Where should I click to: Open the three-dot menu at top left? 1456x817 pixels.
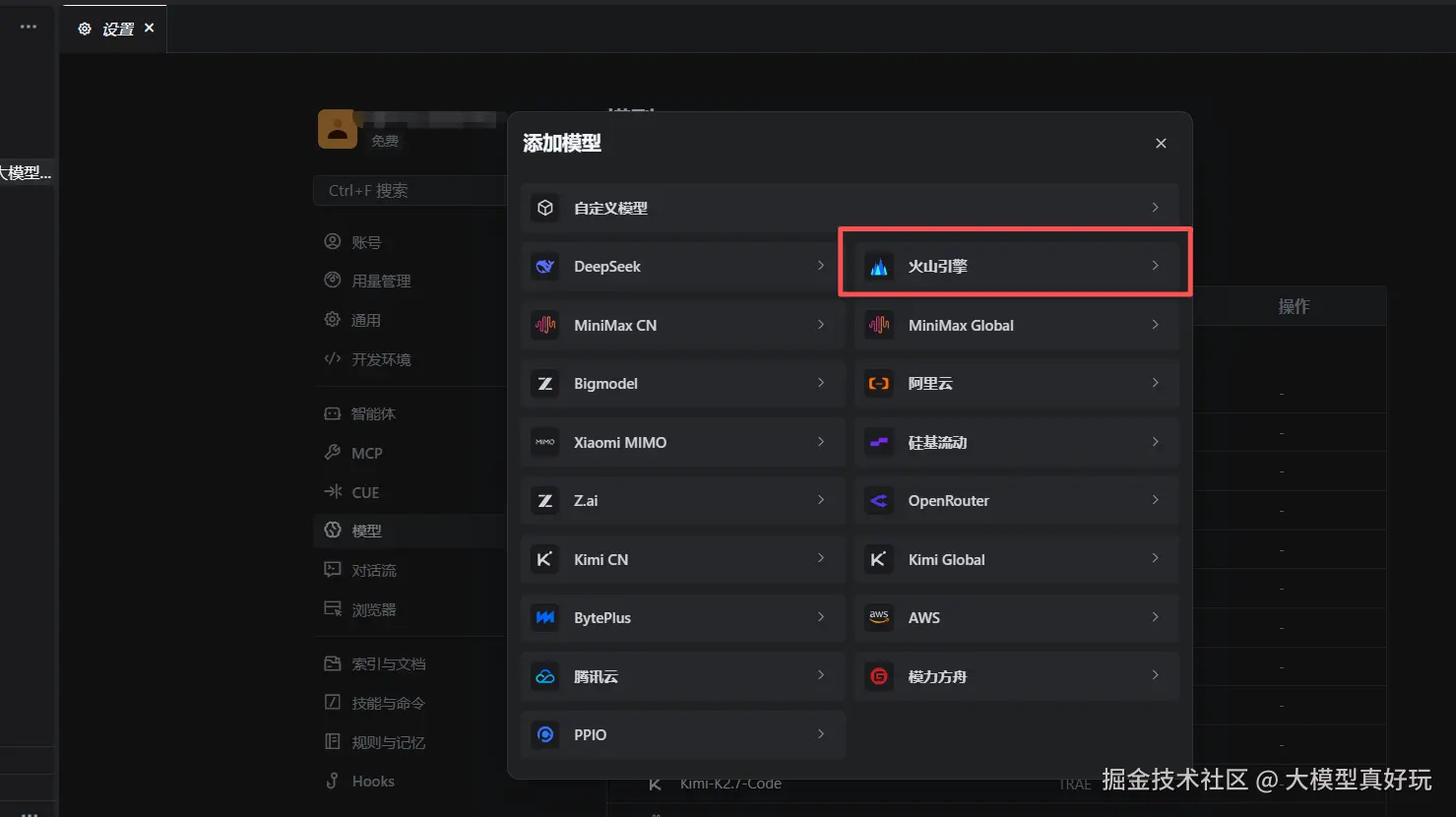pos(29,27)
